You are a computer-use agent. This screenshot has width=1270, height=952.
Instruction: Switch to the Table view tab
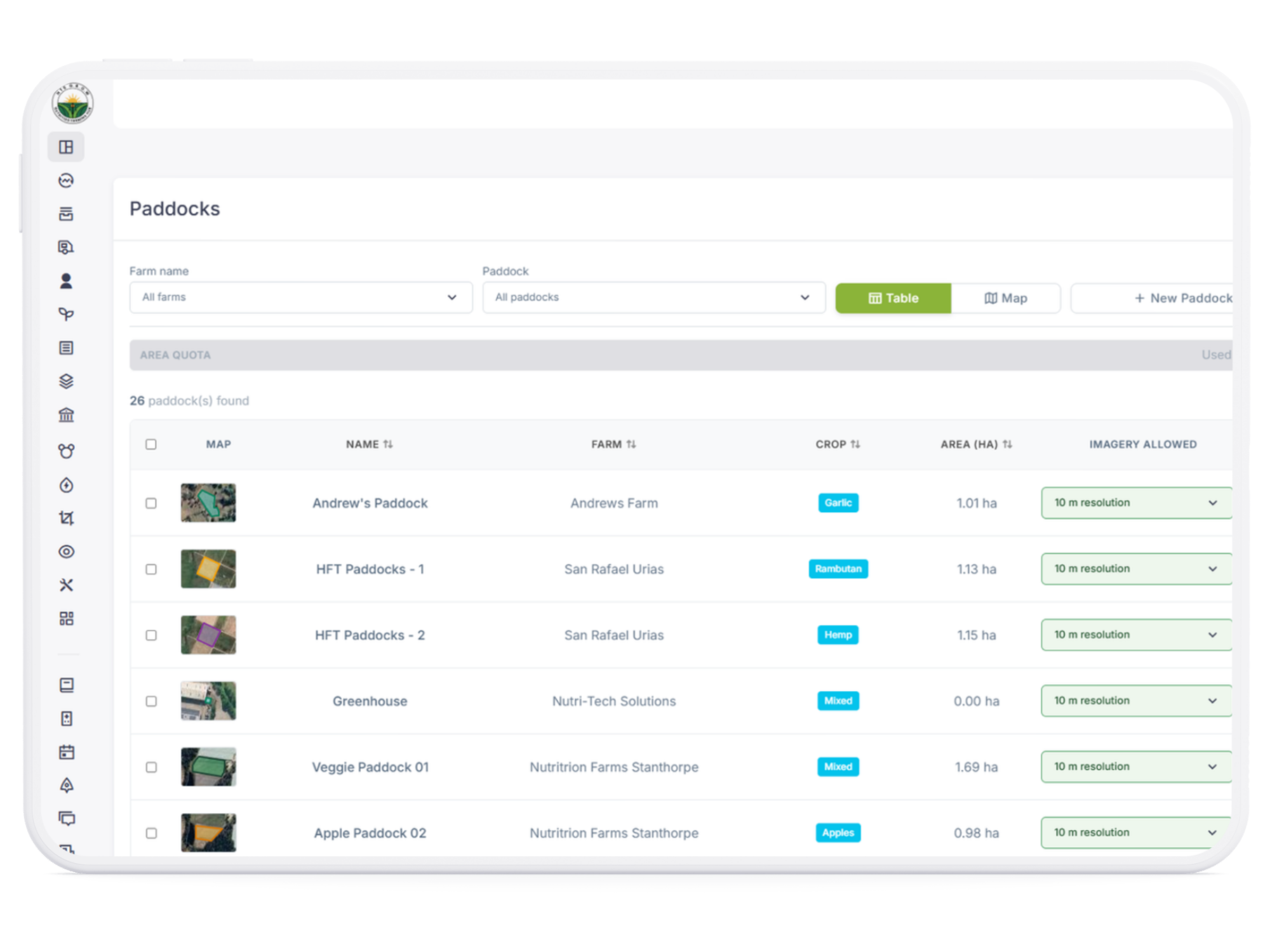point(893,298)
